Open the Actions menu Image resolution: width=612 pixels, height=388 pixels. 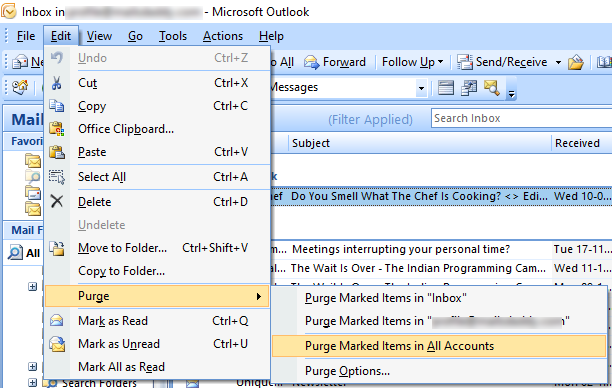[223, 36]
